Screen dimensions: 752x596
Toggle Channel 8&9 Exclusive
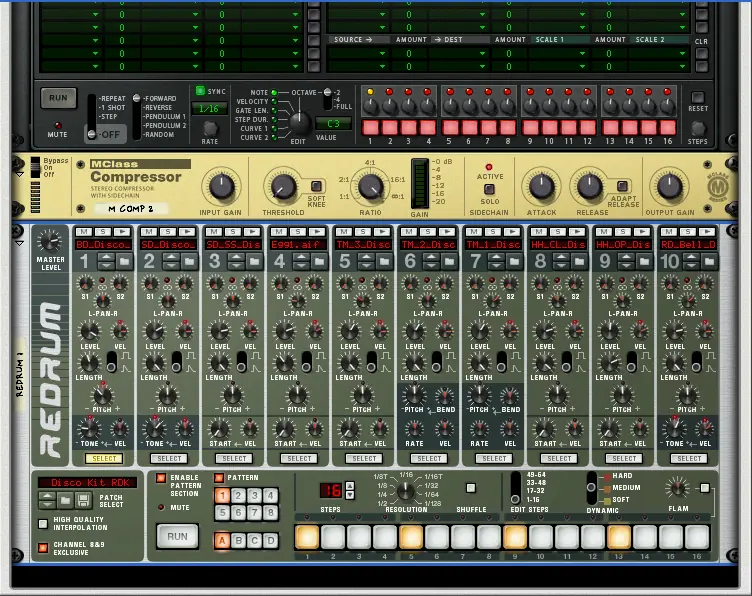[x=43, y=547]
